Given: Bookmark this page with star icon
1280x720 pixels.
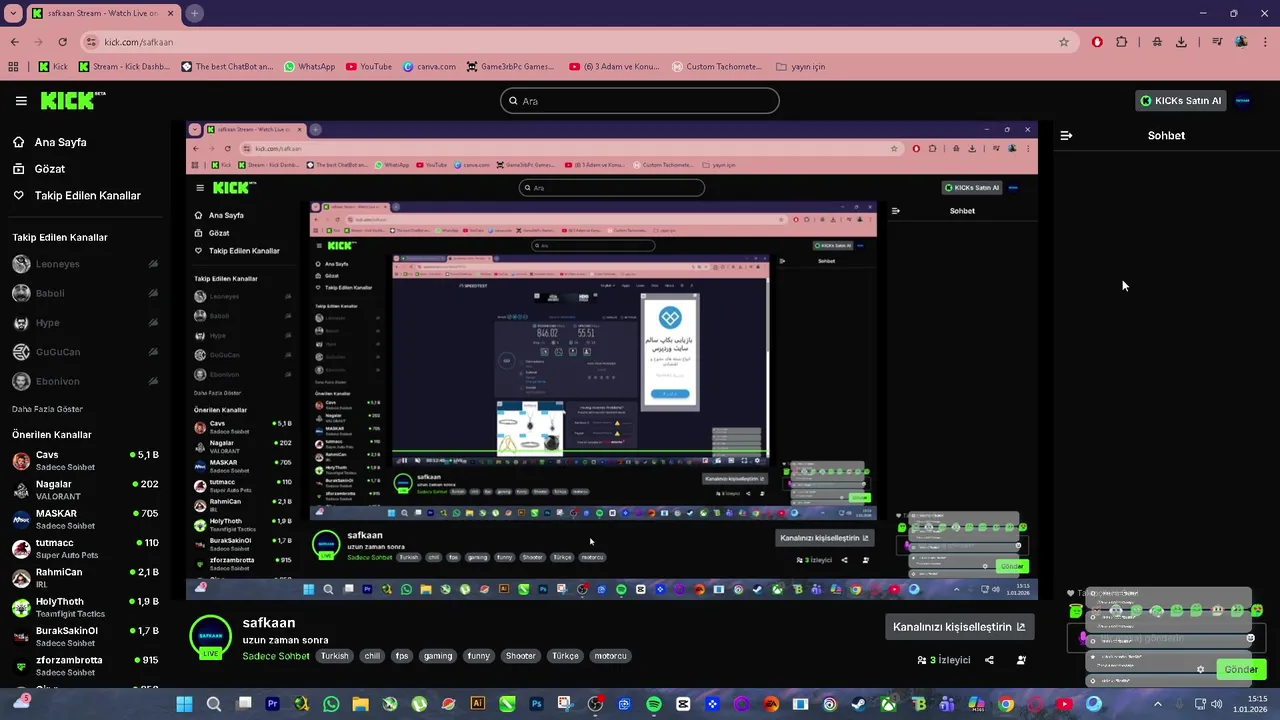Looking at the screenshot, I should point(1064,42).
